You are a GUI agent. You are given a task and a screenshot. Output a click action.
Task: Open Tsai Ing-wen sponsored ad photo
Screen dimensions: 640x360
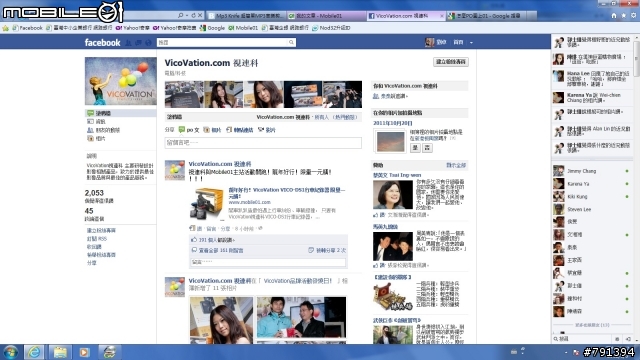[393, 195]
